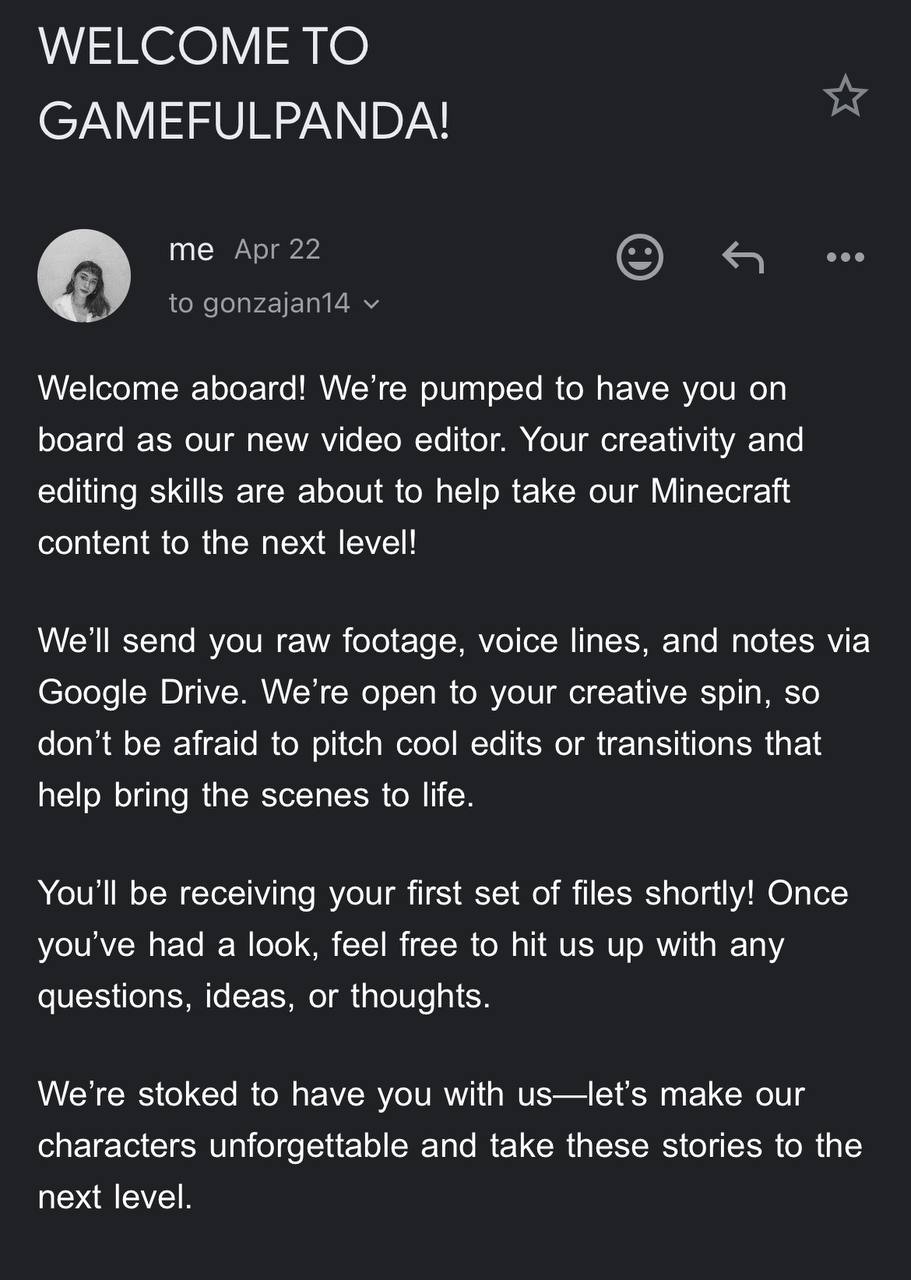This screenshot has height=1280, width=911.
Task: Tap the sender's profile picture
Action: [84, 276]
